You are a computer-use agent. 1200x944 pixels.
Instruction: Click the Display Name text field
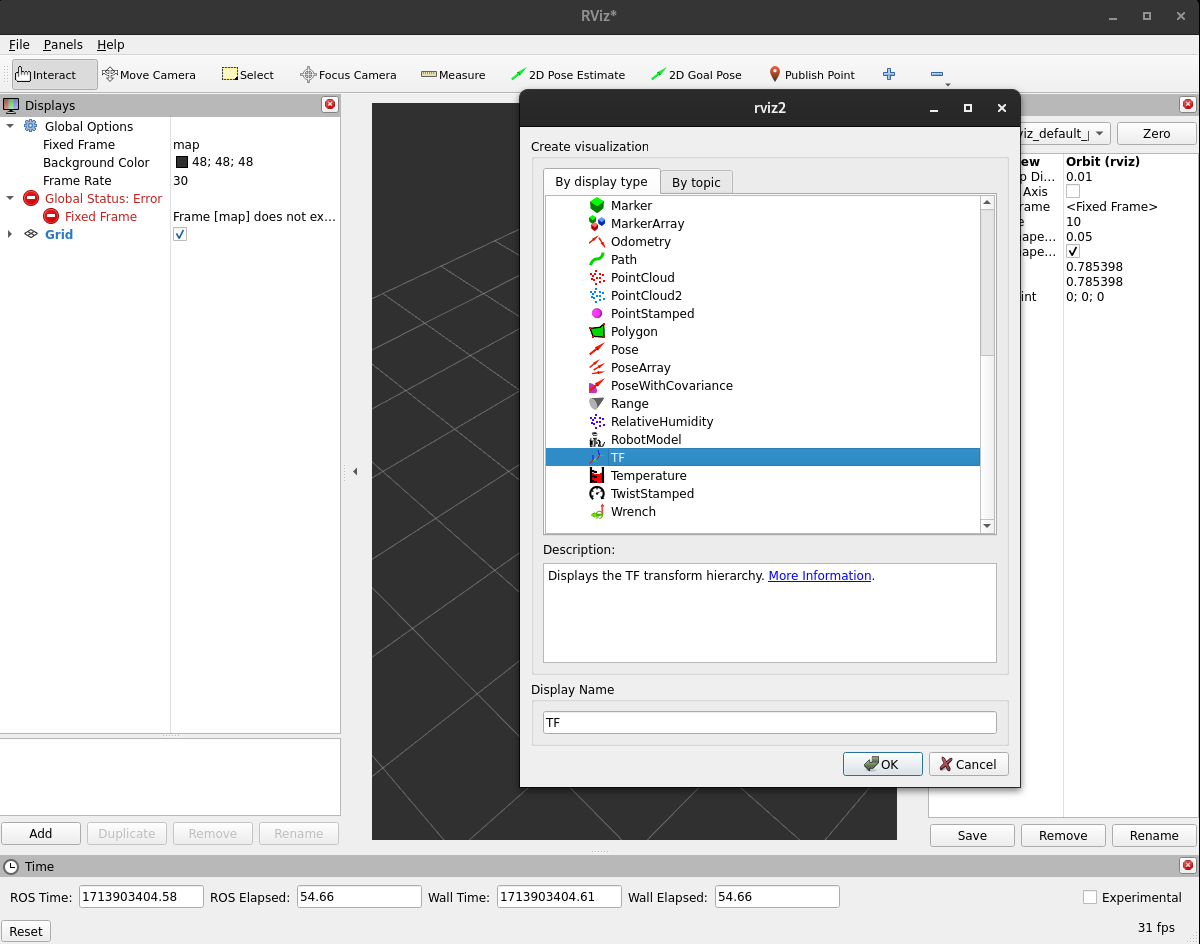(769, 722)
